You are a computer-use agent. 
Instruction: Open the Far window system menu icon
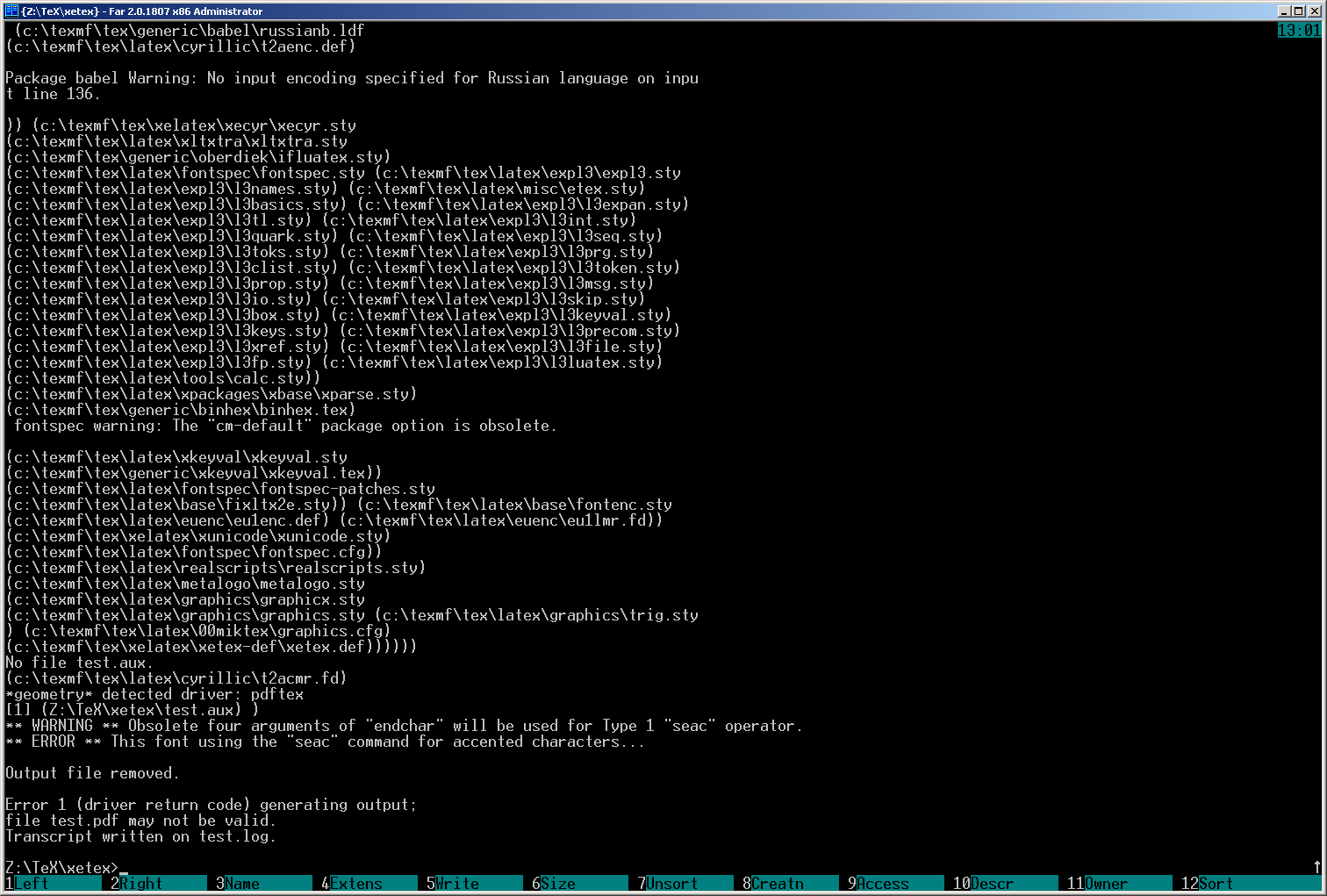coord(11,11)
